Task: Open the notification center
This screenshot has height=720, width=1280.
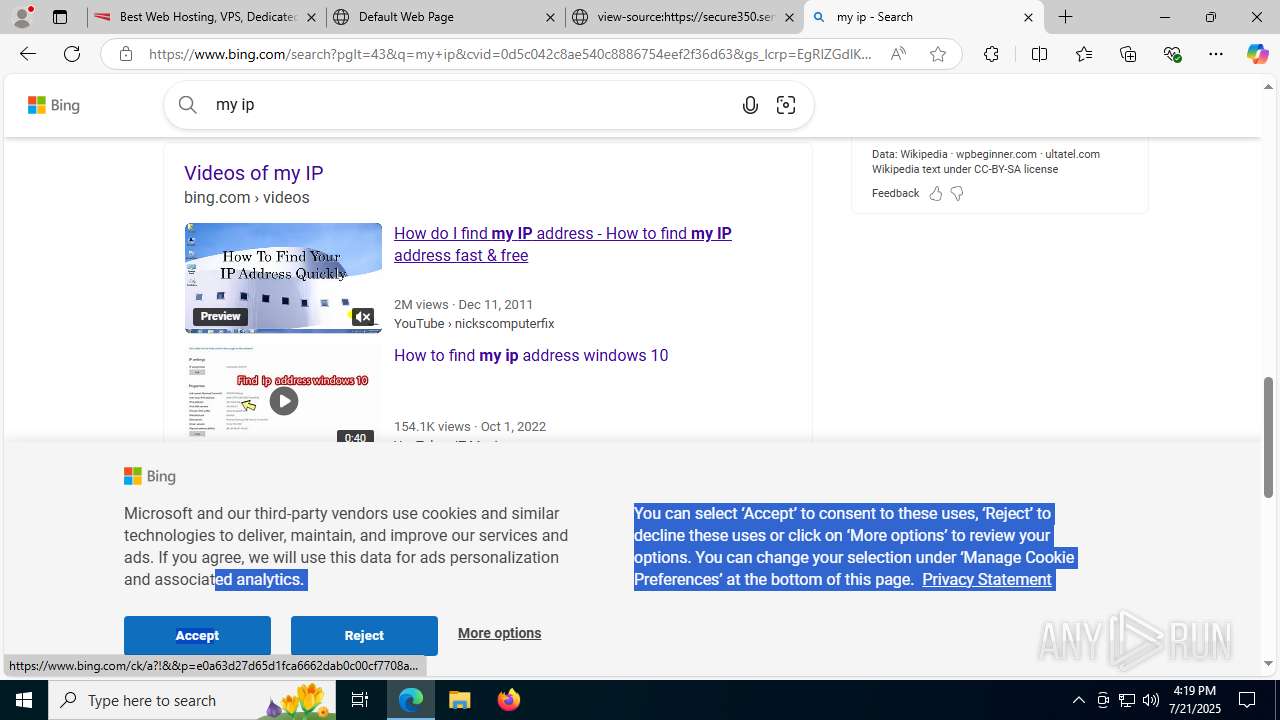Action: (x=1248, y=700)
